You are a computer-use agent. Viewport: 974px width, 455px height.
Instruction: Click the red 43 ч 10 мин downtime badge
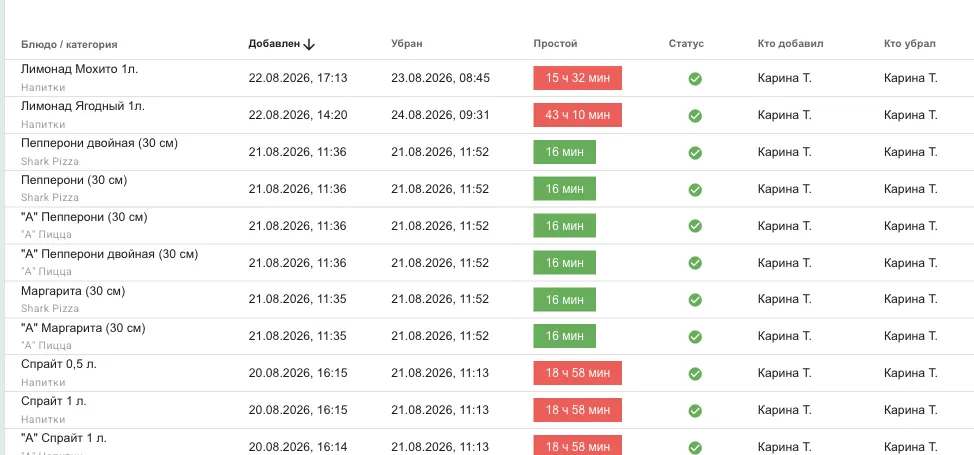click(x=578, y=115)
